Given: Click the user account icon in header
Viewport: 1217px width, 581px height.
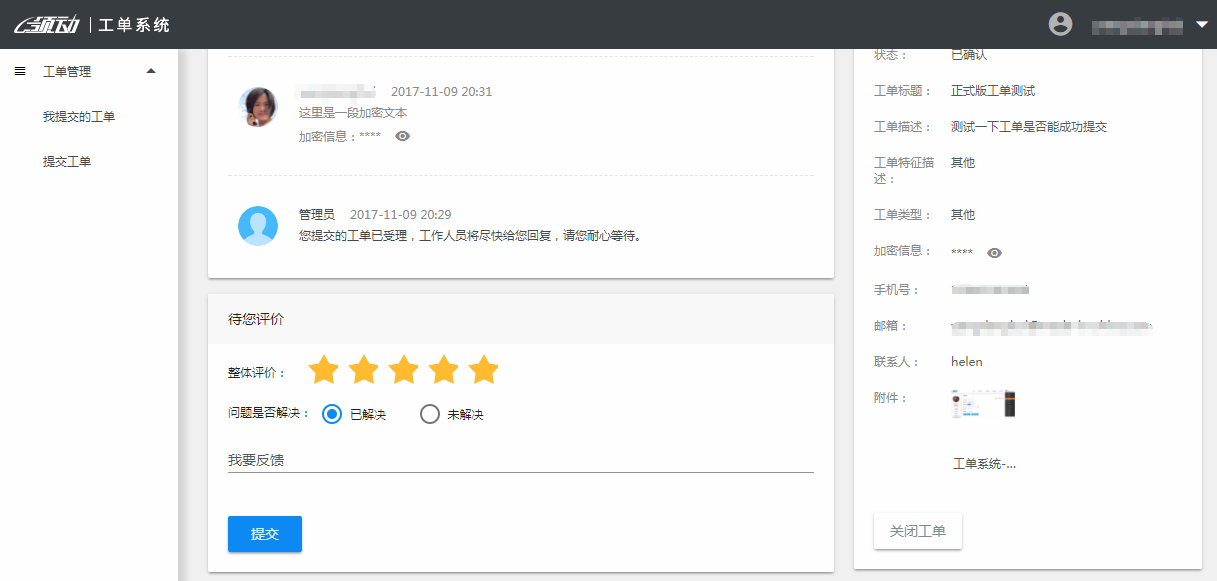Looking at the screenshot, I should point(1060,24).
